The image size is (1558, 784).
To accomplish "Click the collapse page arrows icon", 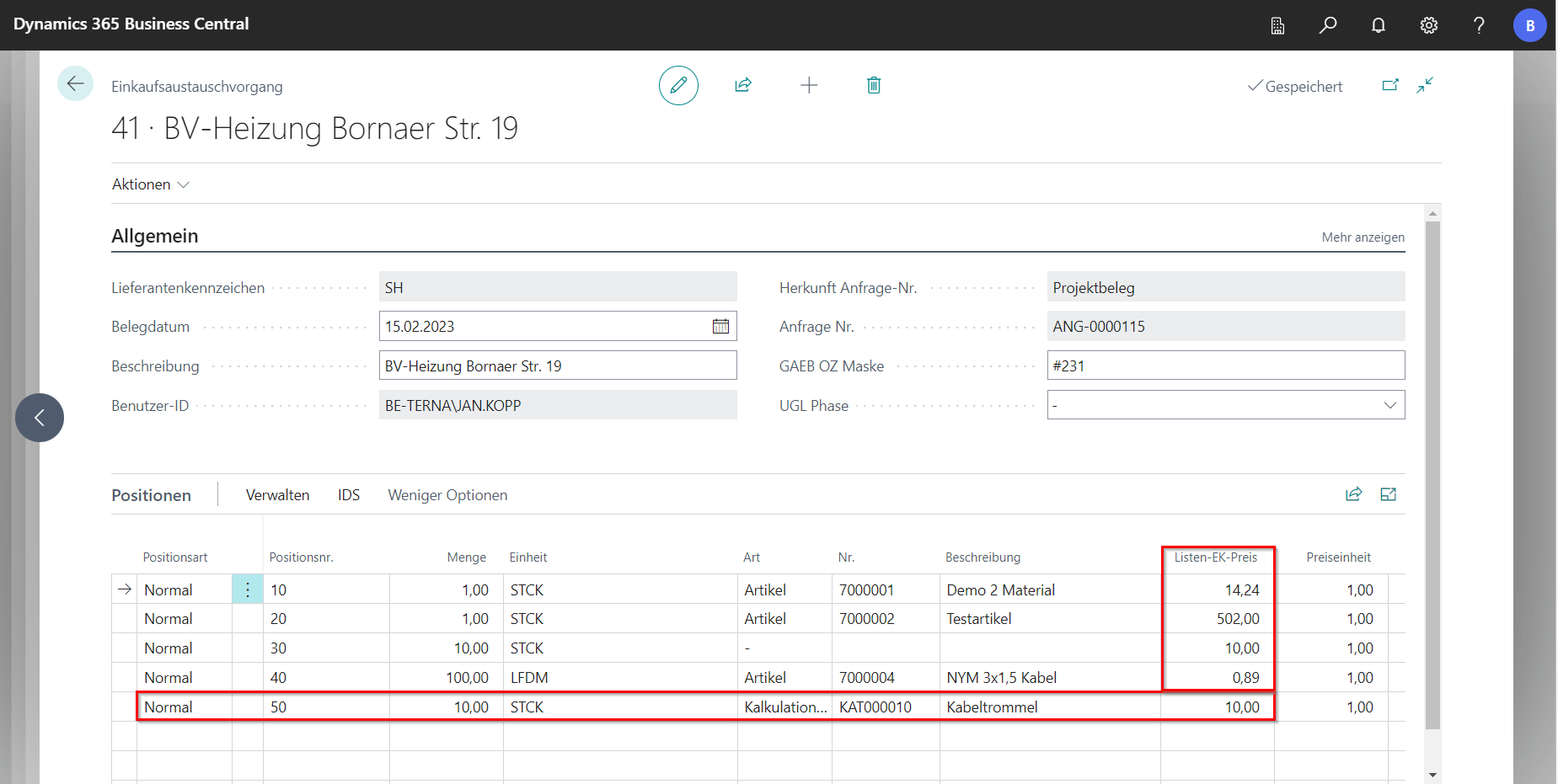I will click(x=1425, y=85).
